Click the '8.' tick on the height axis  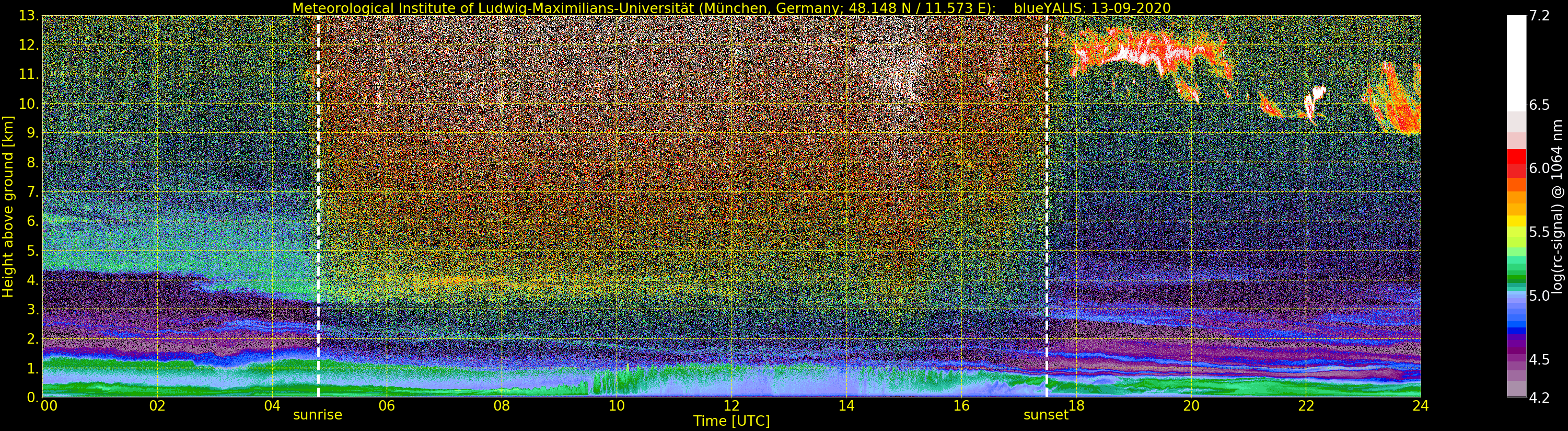[33, 163]
